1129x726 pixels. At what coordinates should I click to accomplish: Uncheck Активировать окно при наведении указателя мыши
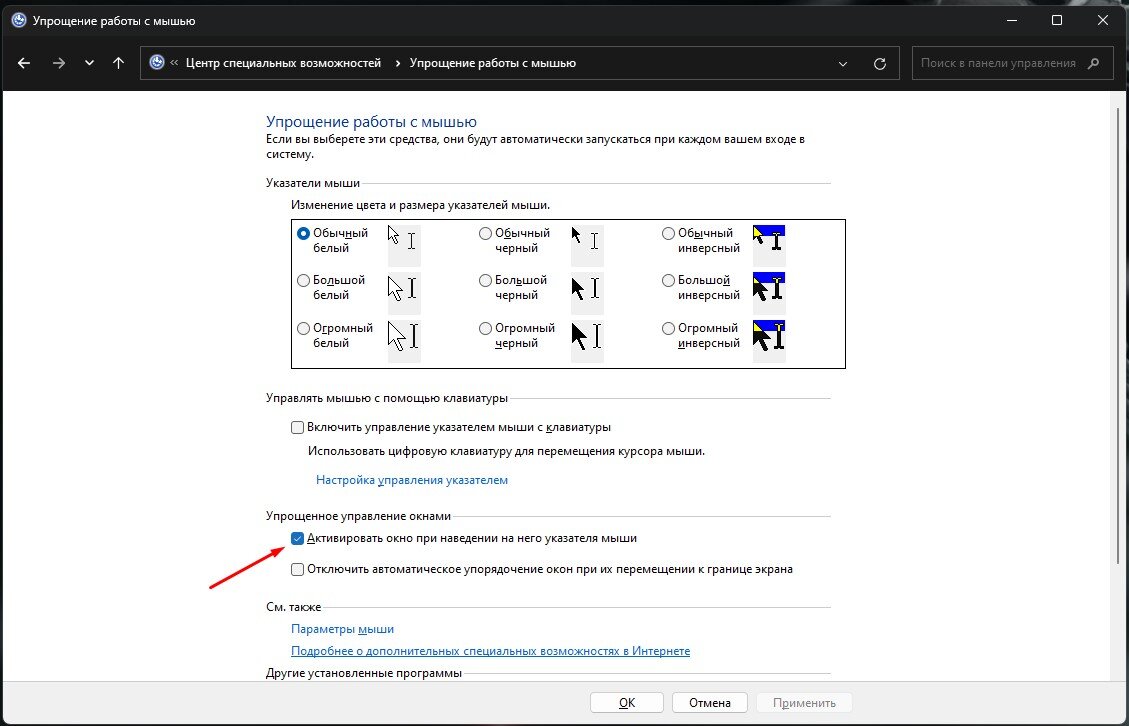pyautogui.click(x=297, y=538)
